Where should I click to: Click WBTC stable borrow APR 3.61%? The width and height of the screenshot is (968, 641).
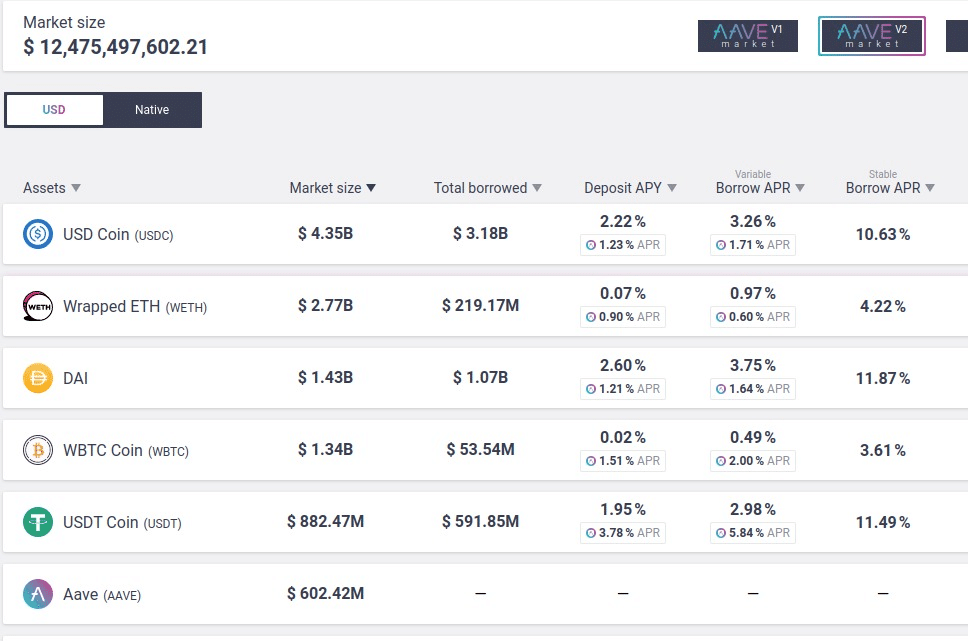(x=883, y=450)
